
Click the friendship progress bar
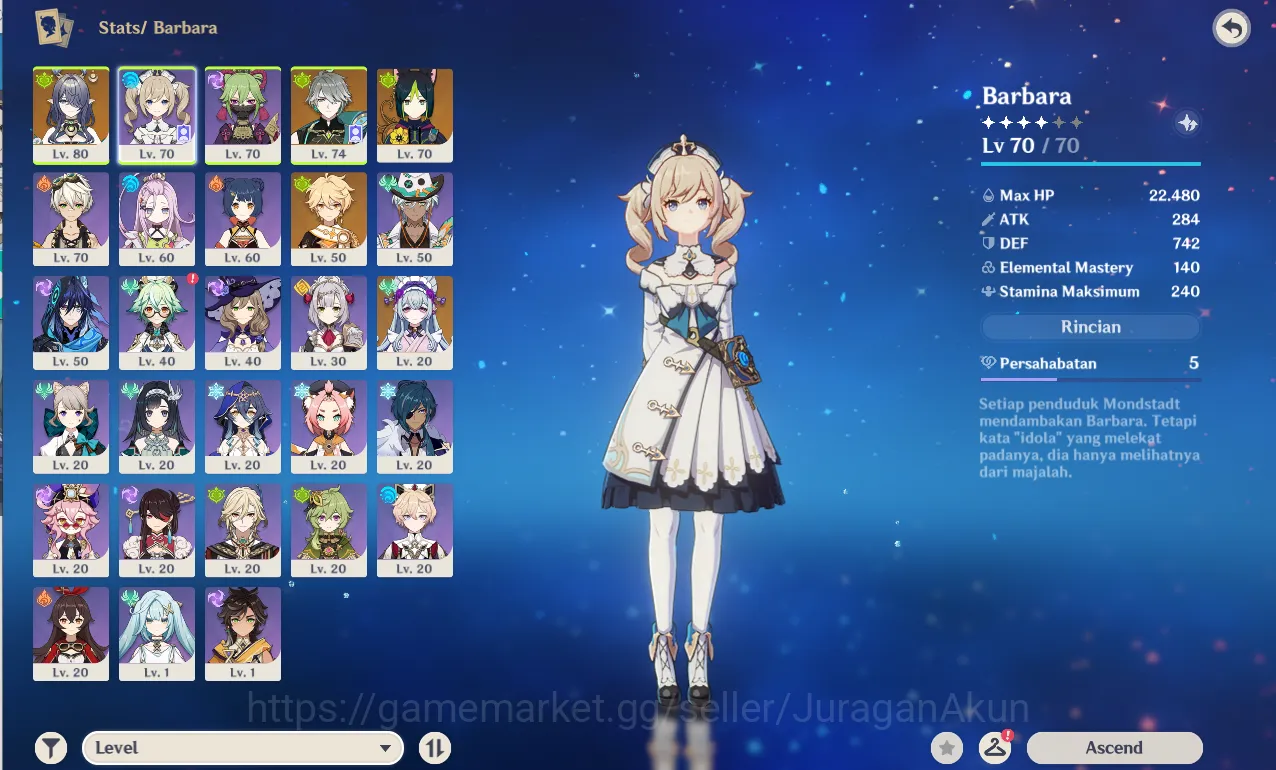pos(1091,379)
